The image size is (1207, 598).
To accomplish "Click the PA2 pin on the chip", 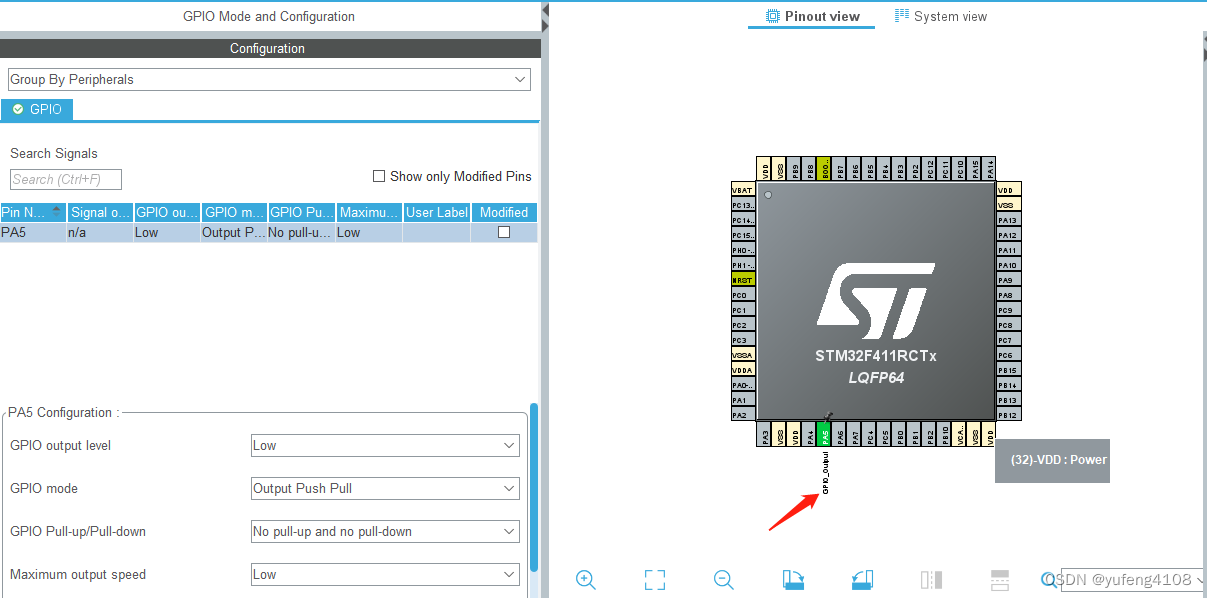I will pos(743,415).
